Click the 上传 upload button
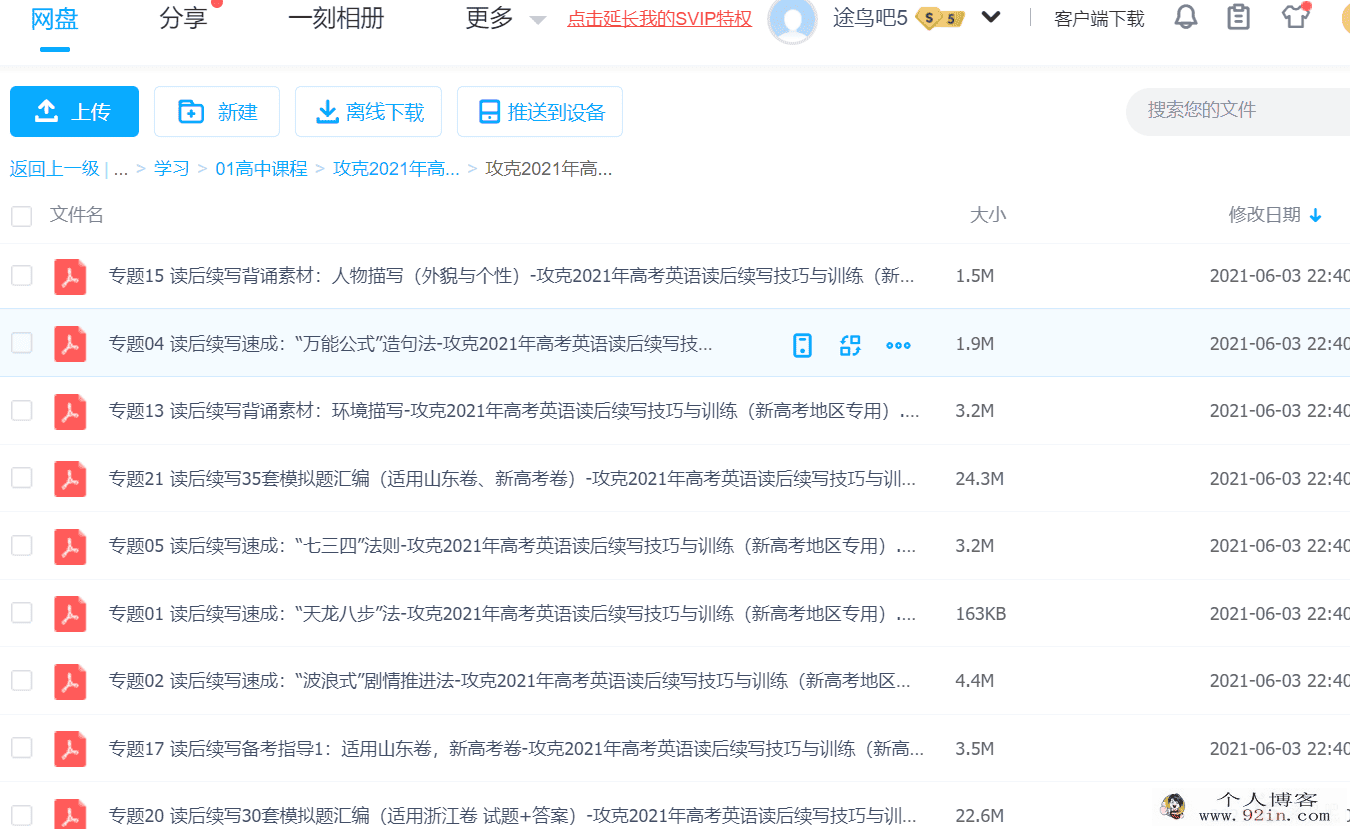The width and height of the screenshot is (1350, 829). click(74, 111)
